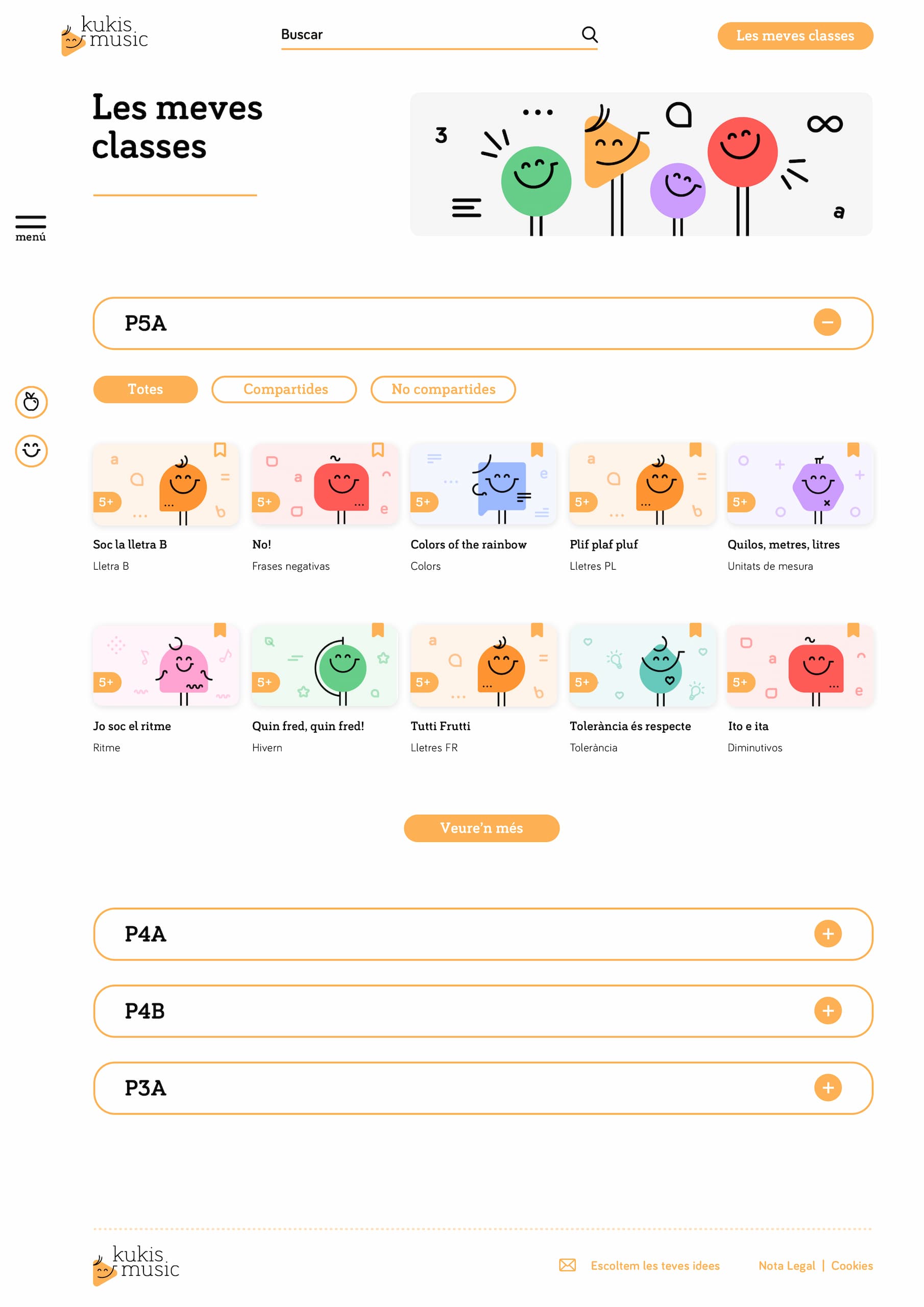
Task: Collapse the P5A class section
Action: click(826, 322)
